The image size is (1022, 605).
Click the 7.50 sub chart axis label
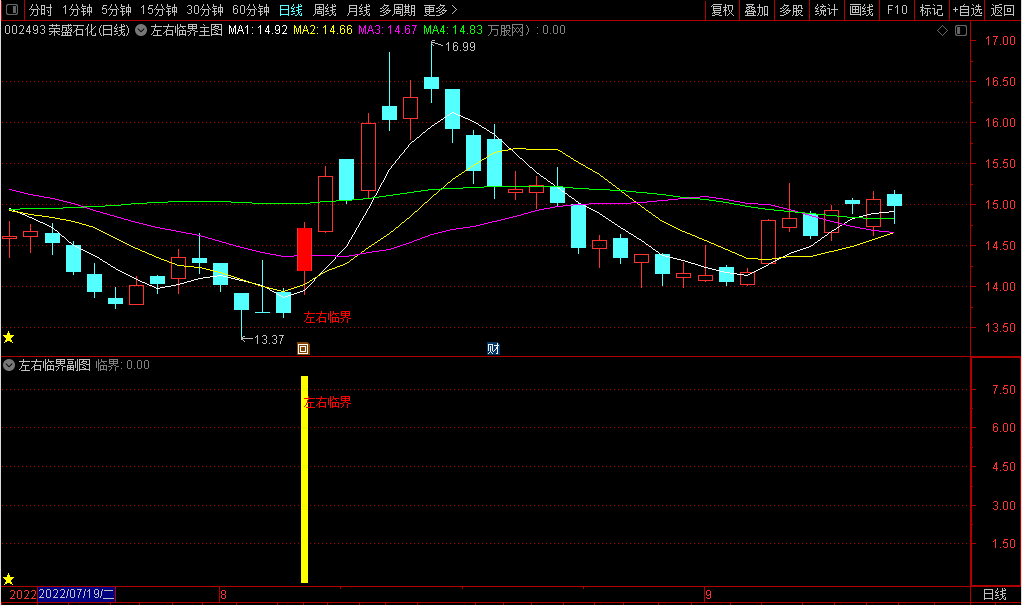[1004, 389]
